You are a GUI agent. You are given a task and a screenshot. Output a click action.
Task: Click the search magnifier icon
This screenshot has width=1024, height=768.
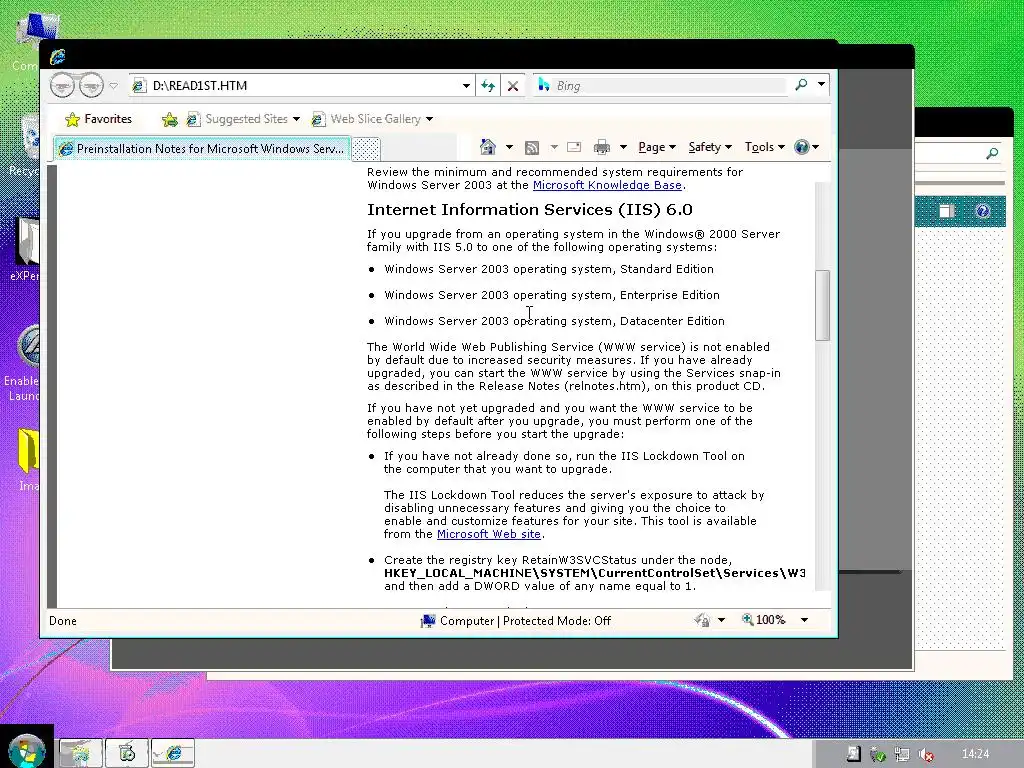pos(801,85)
